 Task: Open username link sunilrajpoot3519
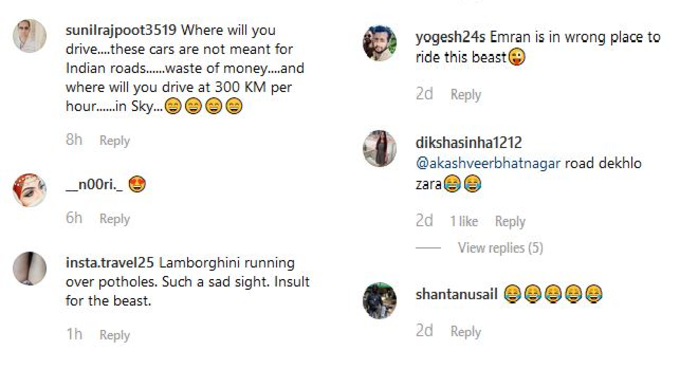point(121,30)
